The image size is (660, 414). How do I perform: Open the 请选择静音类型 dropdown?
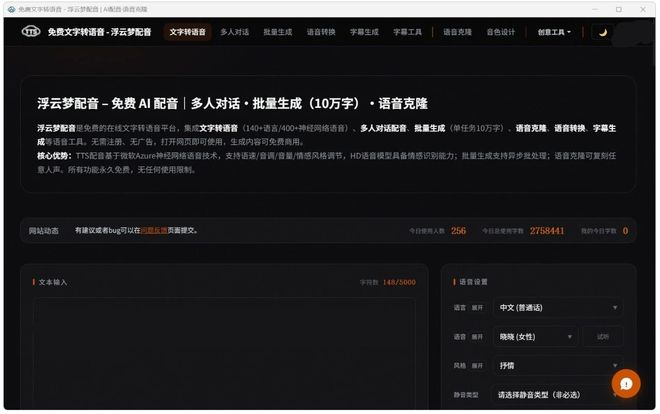click(556, 395)
